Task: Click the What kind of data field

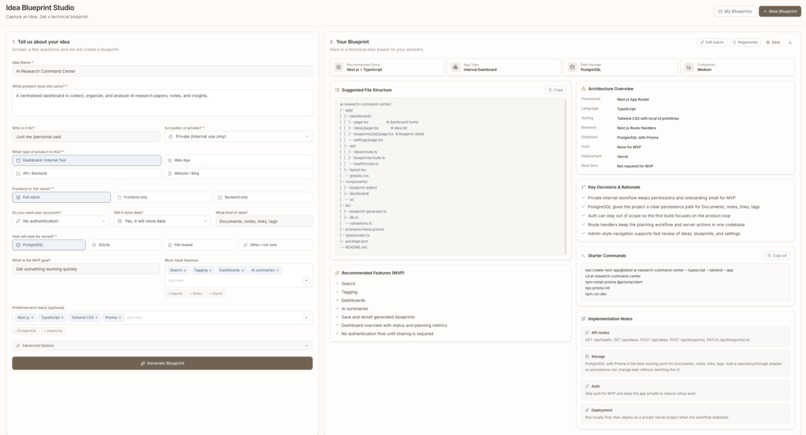Action: pyautogui.click(x=264, y=221)
